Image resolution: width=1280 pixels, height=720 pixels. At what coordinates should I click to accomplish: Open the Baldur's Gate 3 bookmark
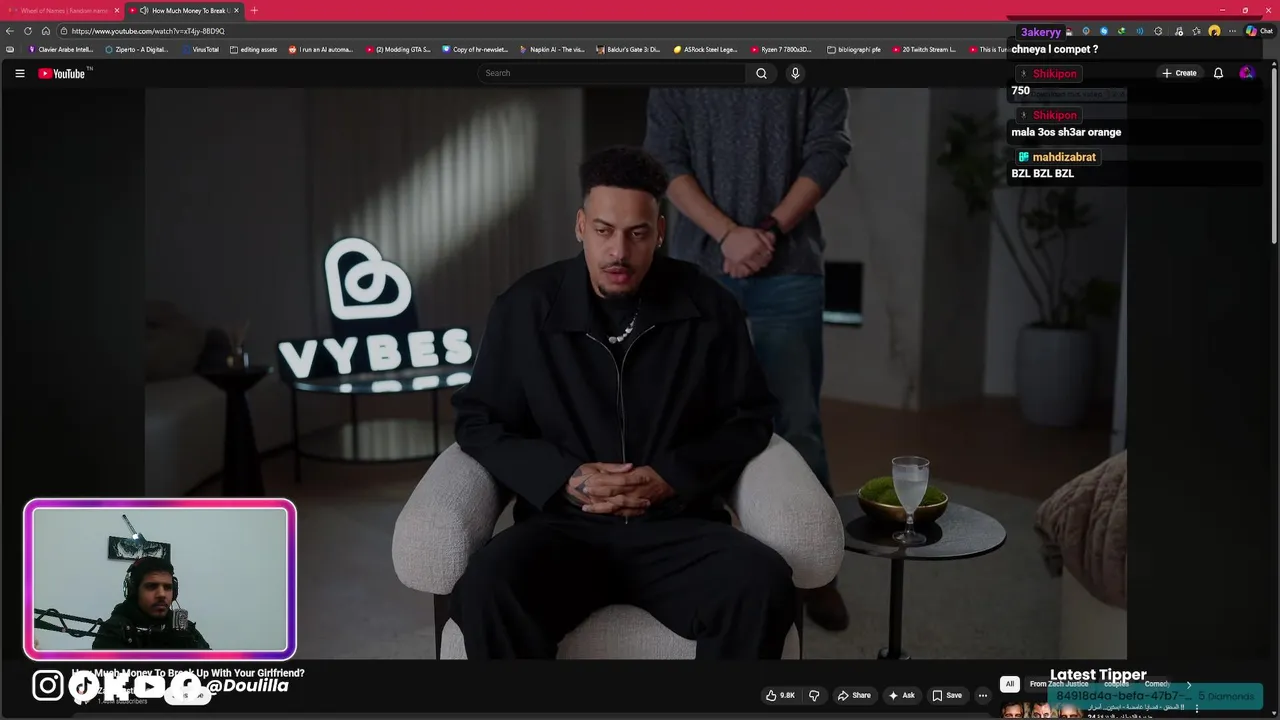pos(628,49)
